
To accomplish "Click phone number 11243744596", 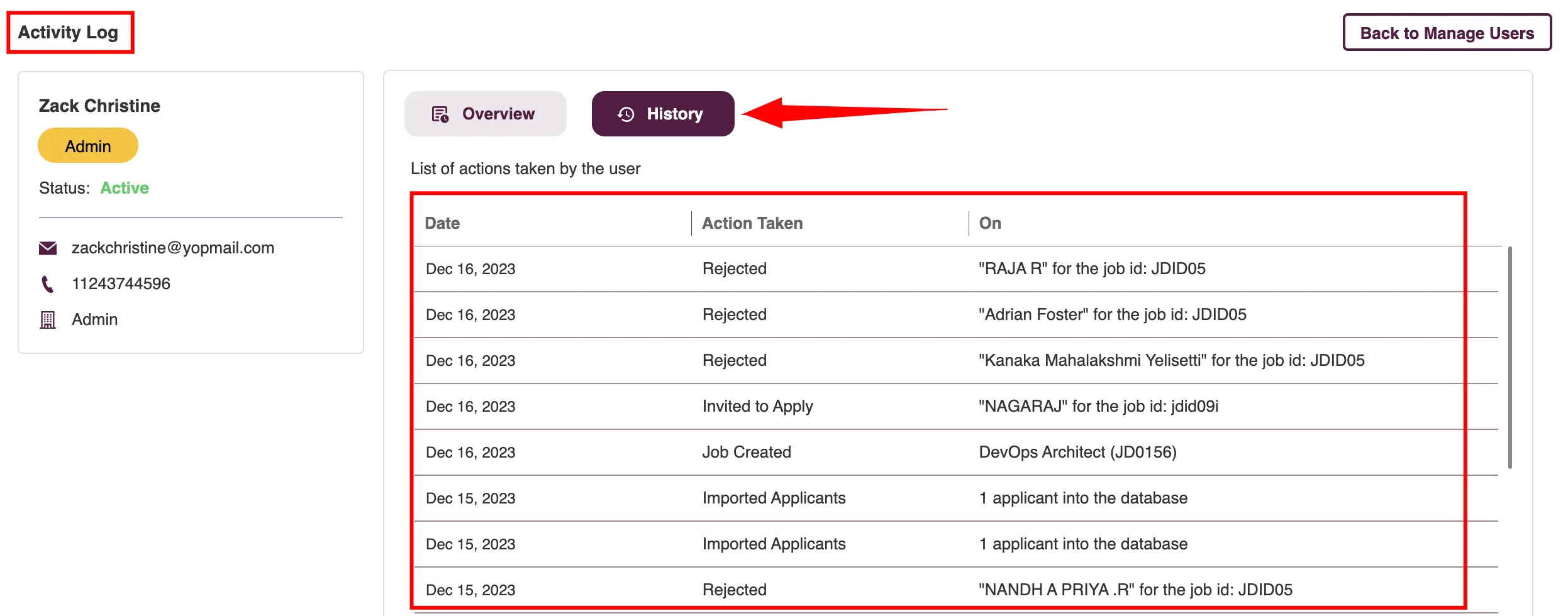I will (121, 284).
